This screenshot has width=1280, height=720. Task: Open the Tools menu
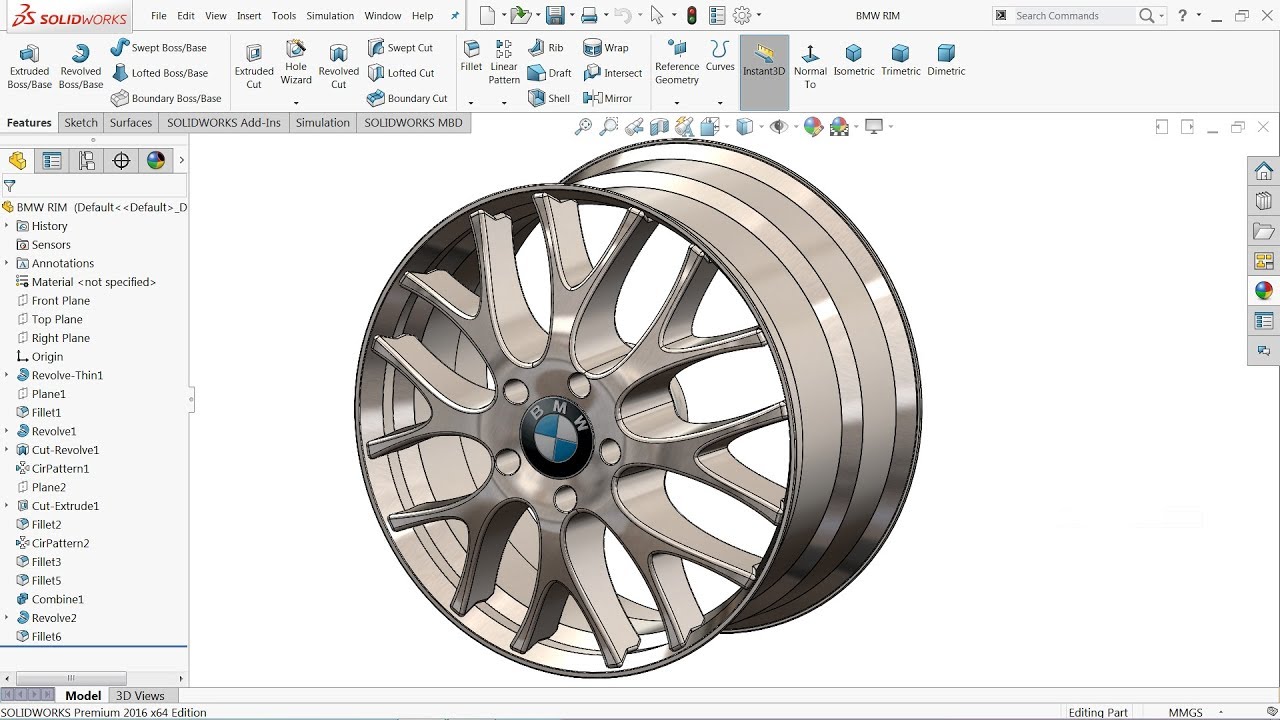284,16
